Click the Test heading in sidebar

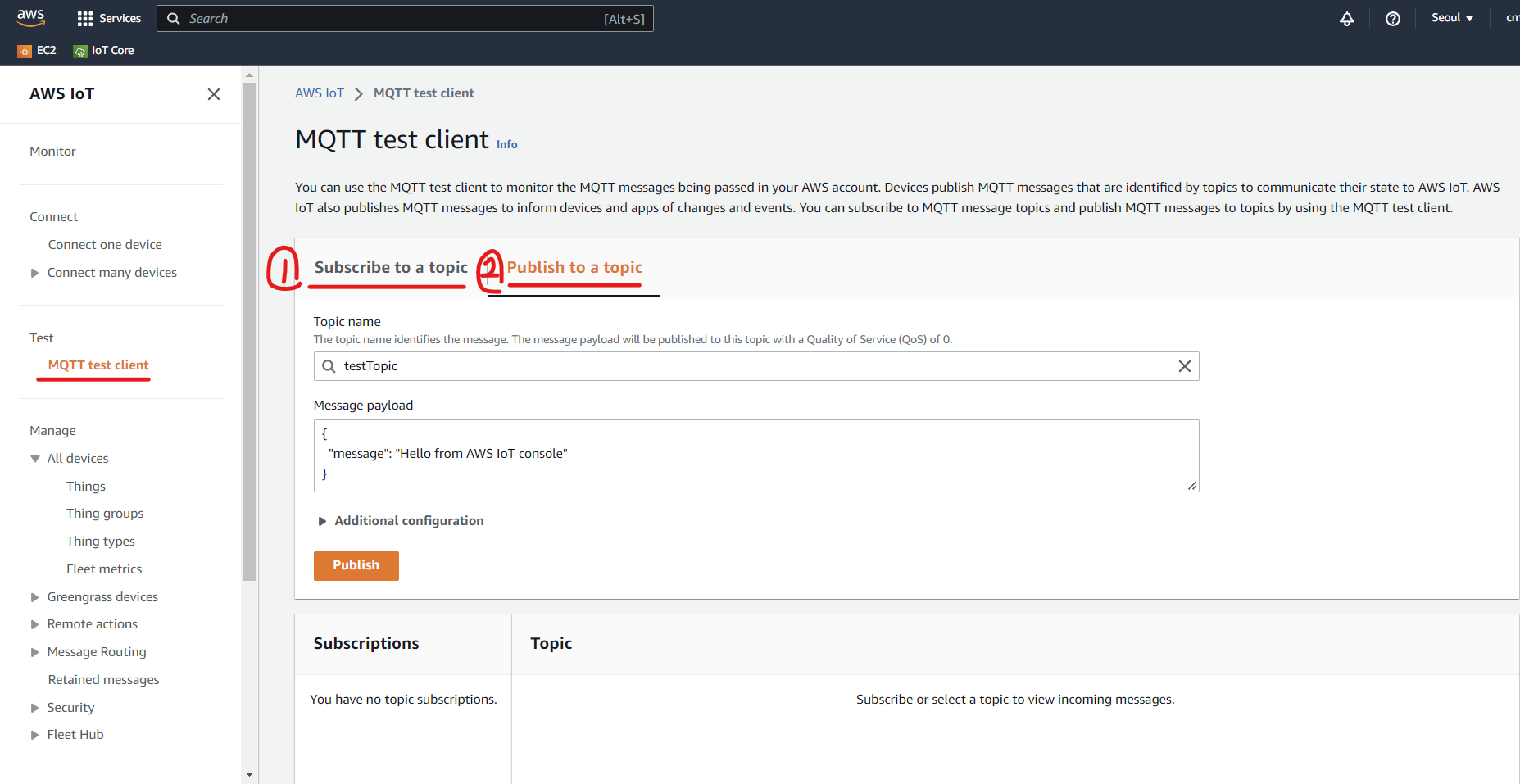(41, 338)
